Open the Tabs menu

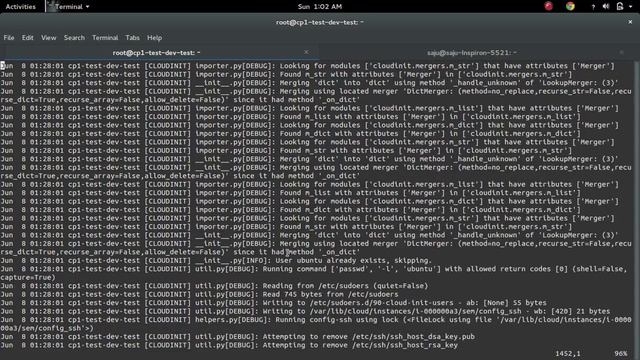pyautogui.click(x=132, y=38)
